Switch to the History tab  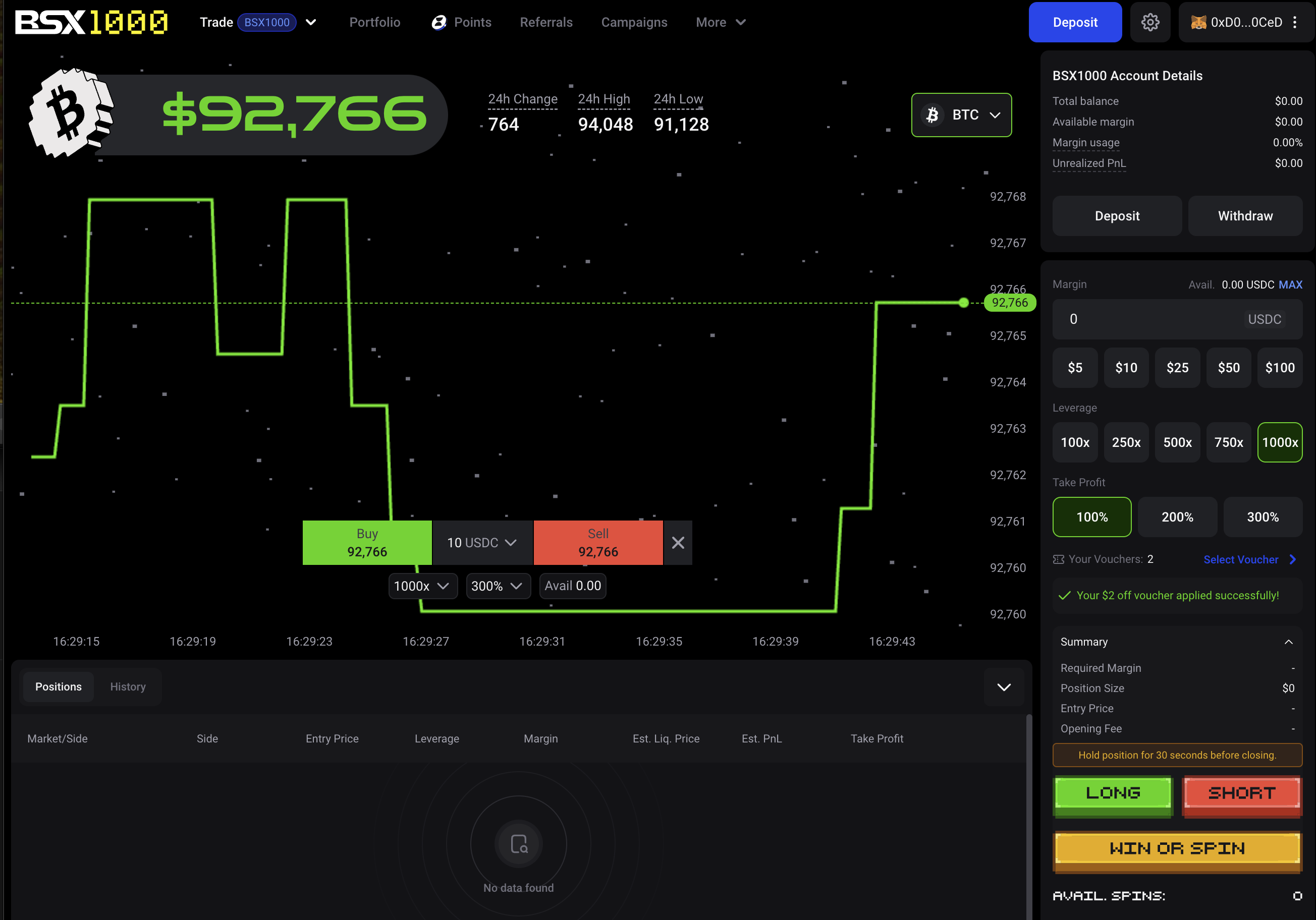click(x=128, y=686)
